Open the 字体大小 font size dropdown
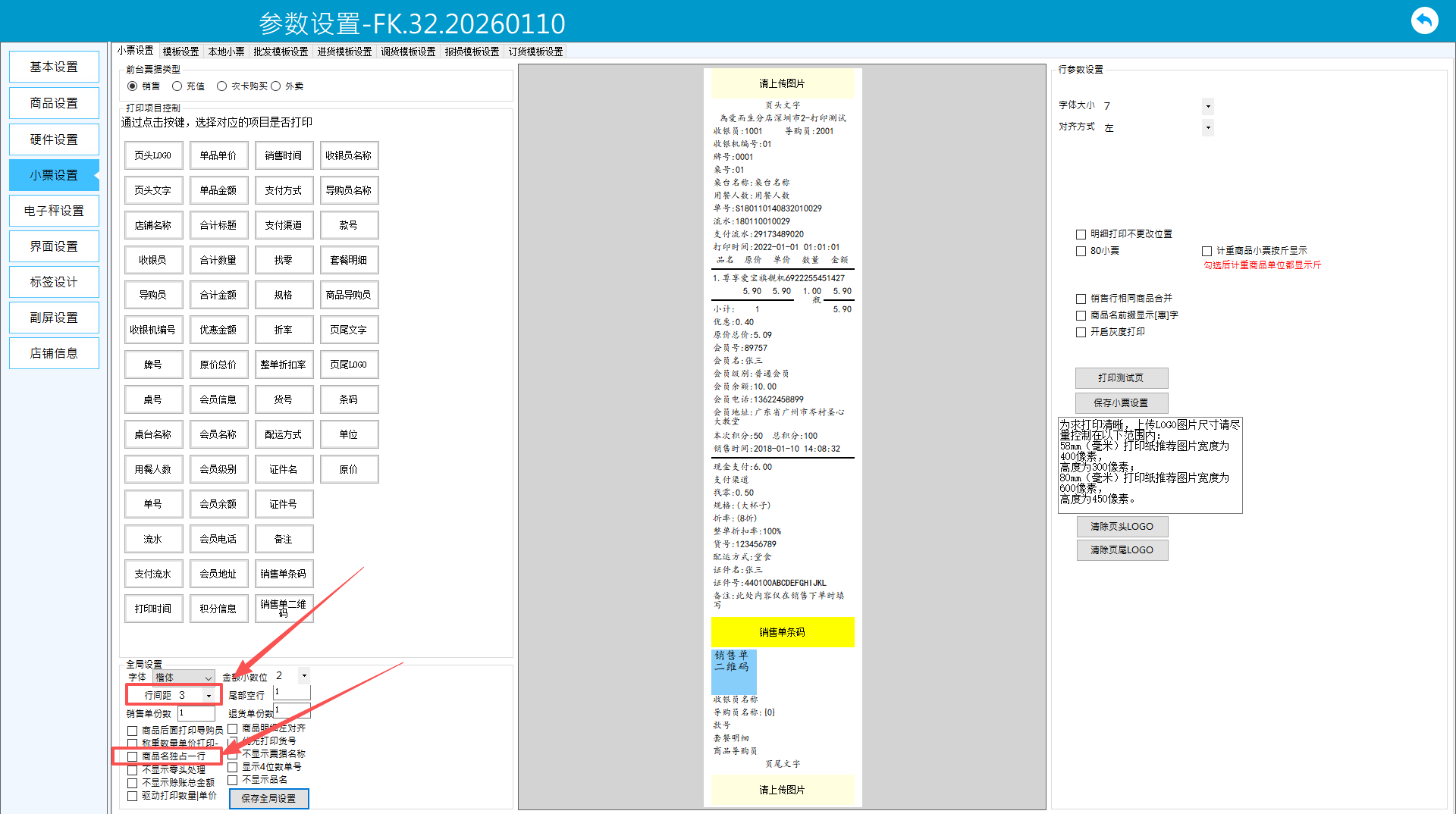 pos(1207,106)
